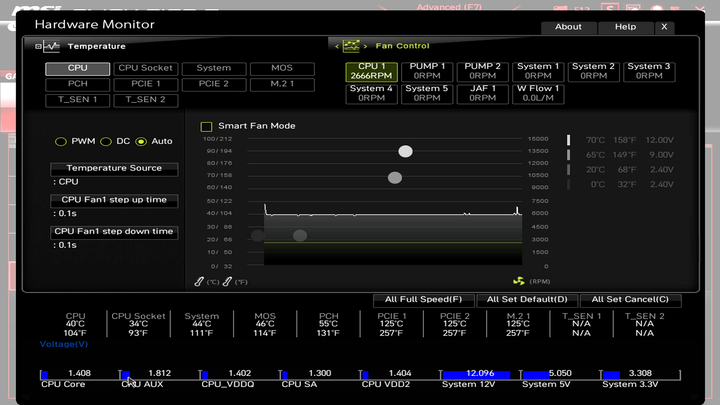Click fan curve point at 70°C
Screen dimensions: 720x405
click(x=395, y=178)
